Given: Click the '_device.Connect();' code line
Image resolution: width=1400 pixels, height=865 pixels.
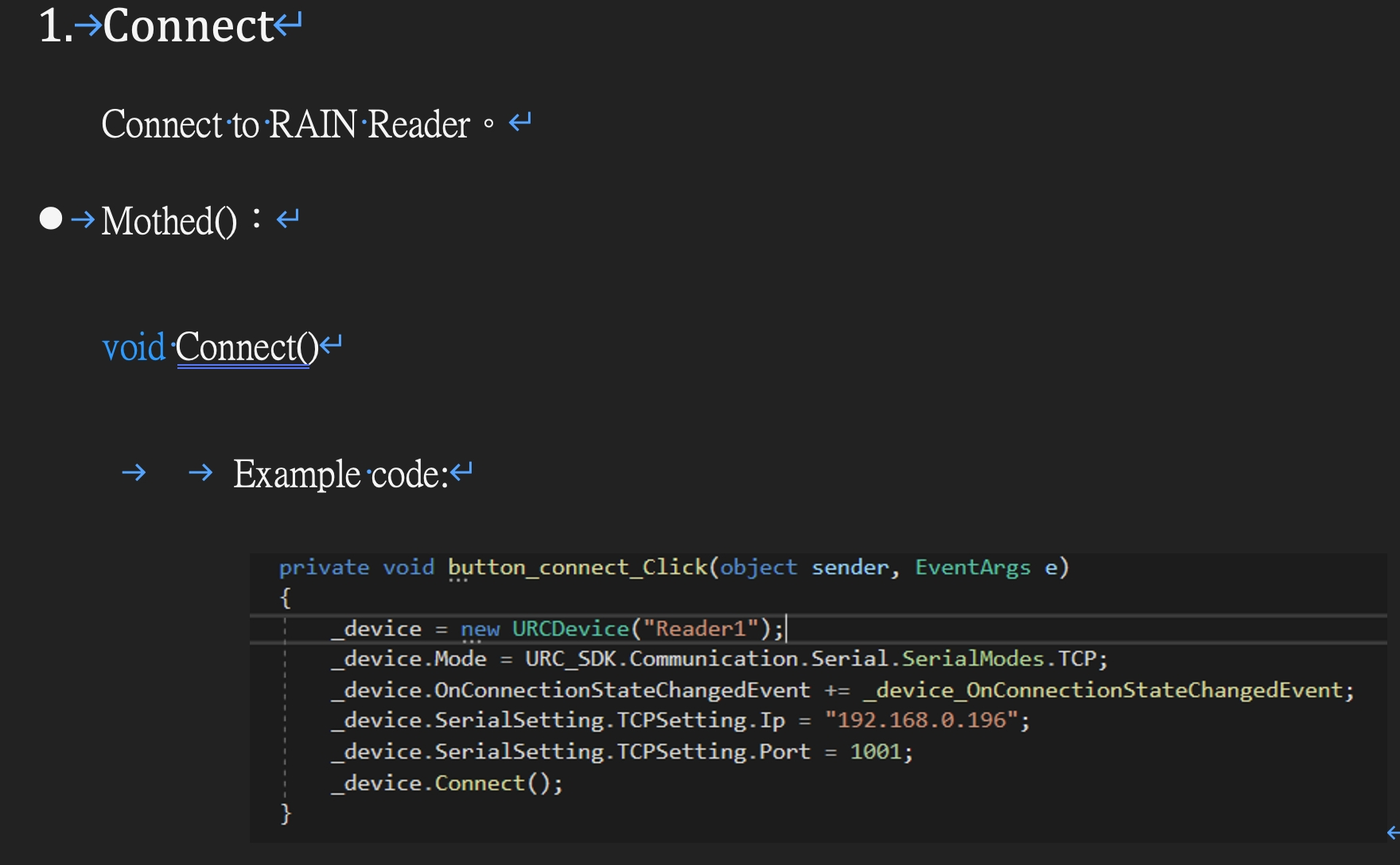Looking at the screenshot, I should [x=447, y=783].
